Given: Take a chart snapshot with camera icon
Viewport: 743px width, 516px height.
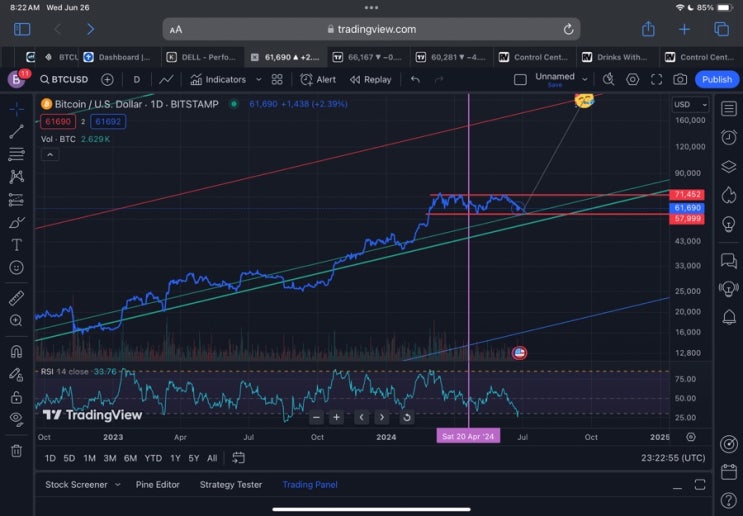Looking at the screenshot, I should [680, 80].
